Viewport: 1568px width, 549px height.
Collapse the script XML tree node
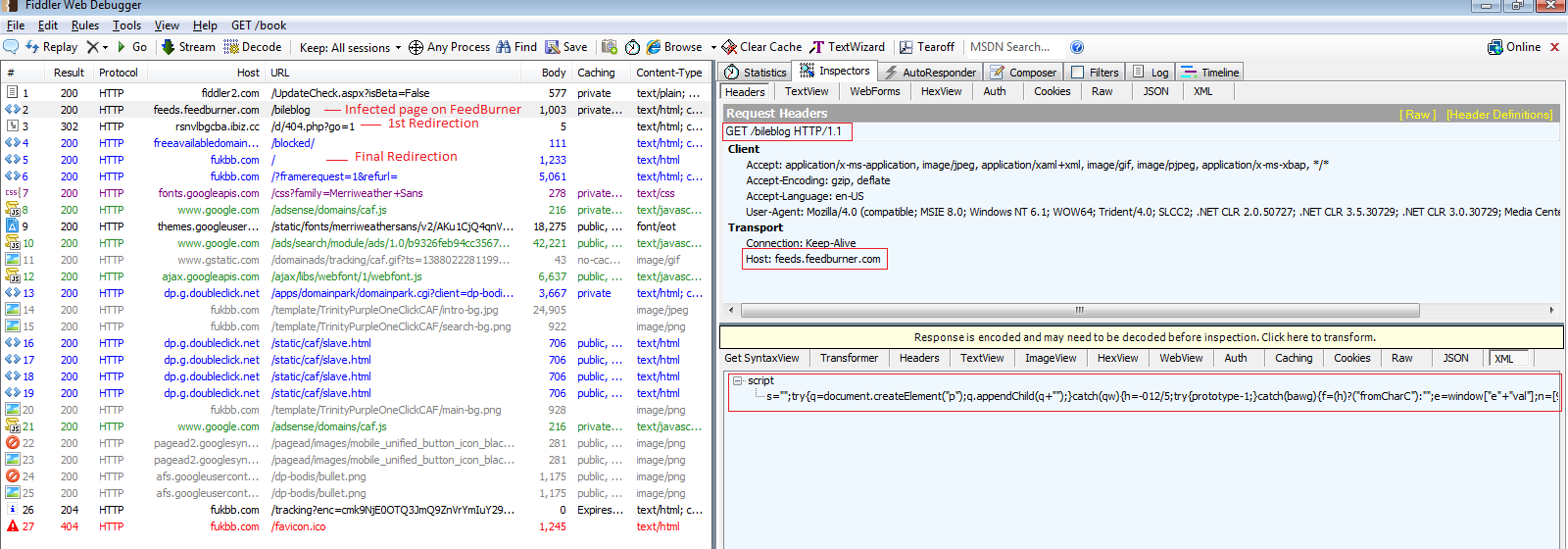click(737, 381)
